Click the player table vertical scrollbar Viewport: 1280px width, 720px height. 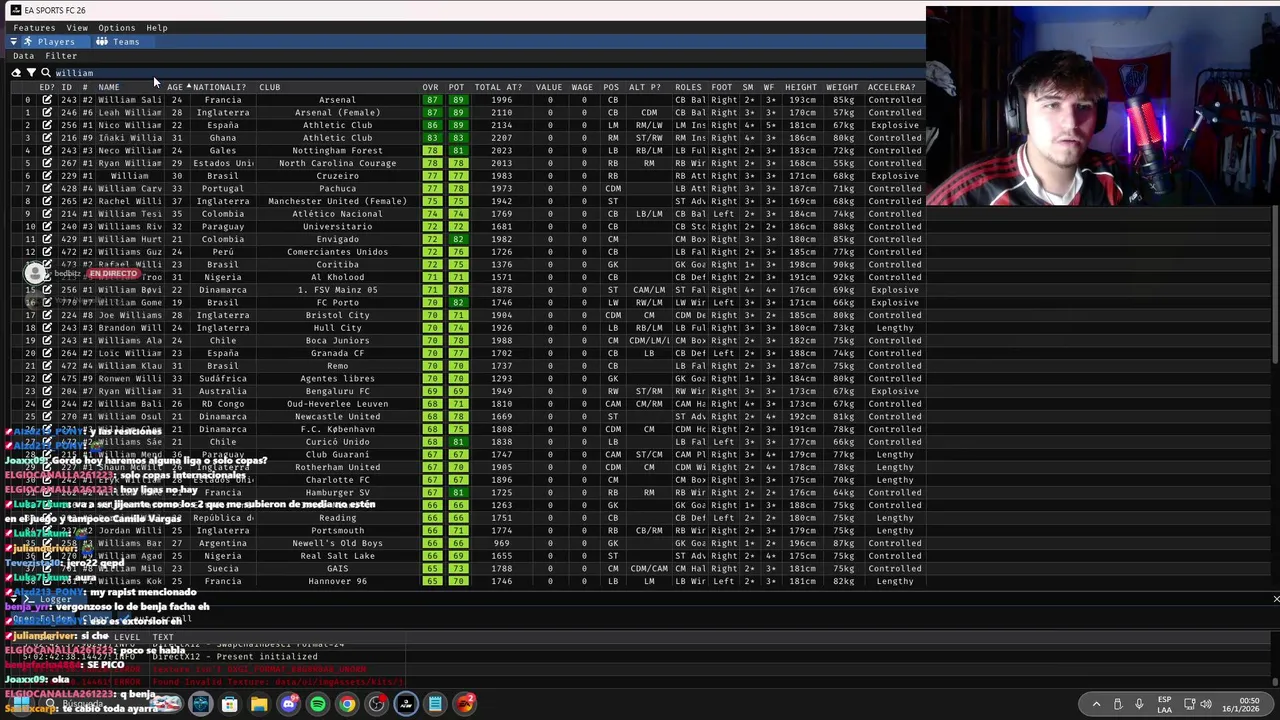[1276, 285]
